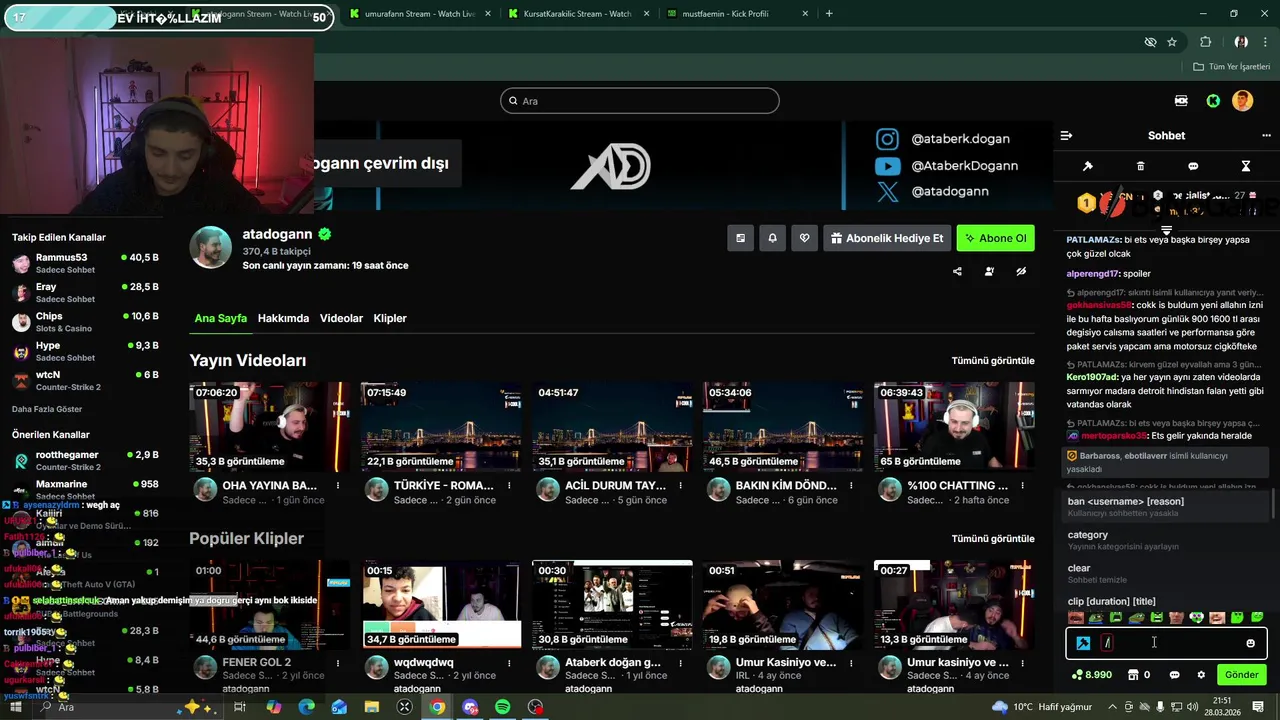Open the 00:15 wqdwqdwq clip thumbnail
This screenshot has height=720, width=1280.
441,604
